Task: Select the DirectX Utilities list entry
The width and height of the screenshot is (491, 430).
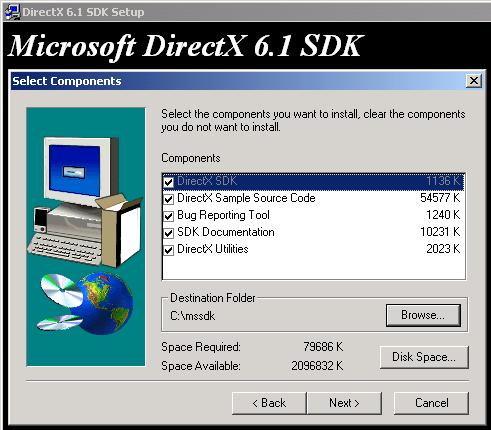Action: coord(313,249)
